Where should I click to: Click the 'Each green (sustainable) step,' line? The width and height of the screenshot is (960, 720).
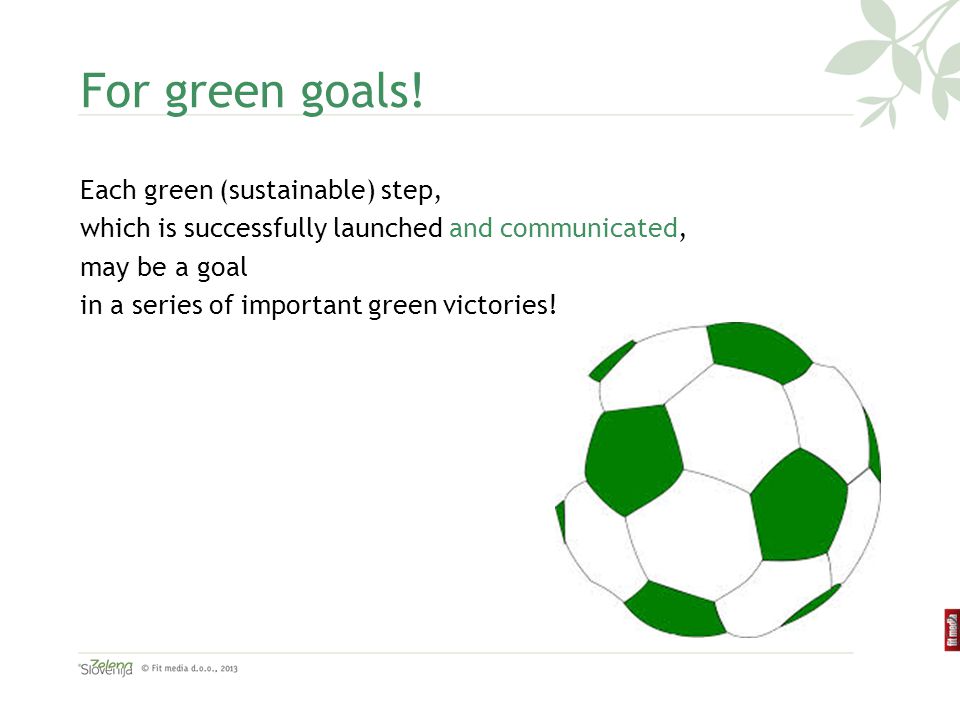click(260, 190)
